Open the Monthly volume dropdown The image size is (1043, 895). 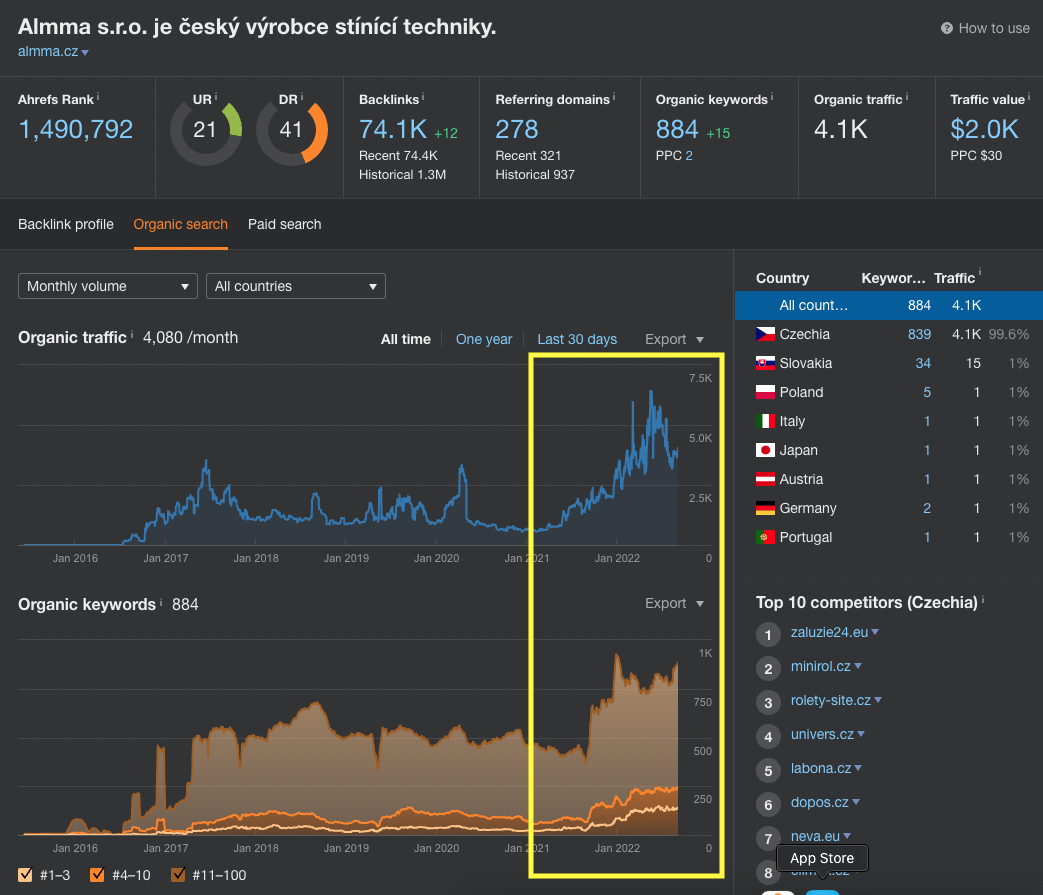pos(108,286)
